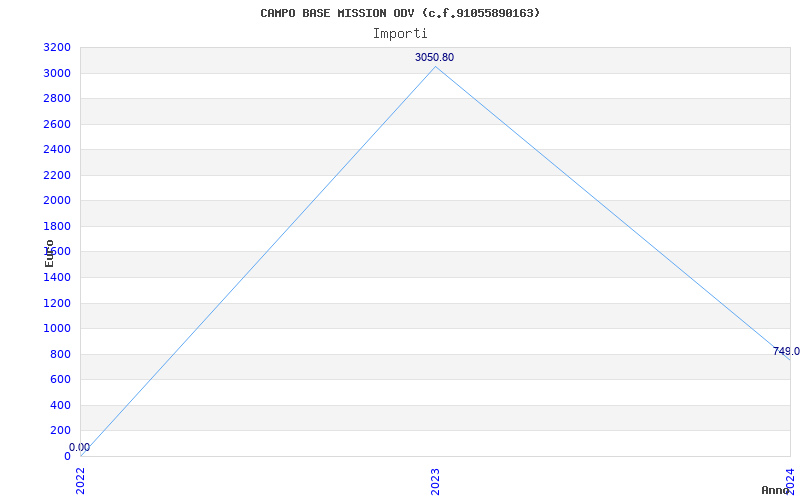Click the 600 y-axis value
Viewport: 800px width, 500px height.
pos(60,380)
